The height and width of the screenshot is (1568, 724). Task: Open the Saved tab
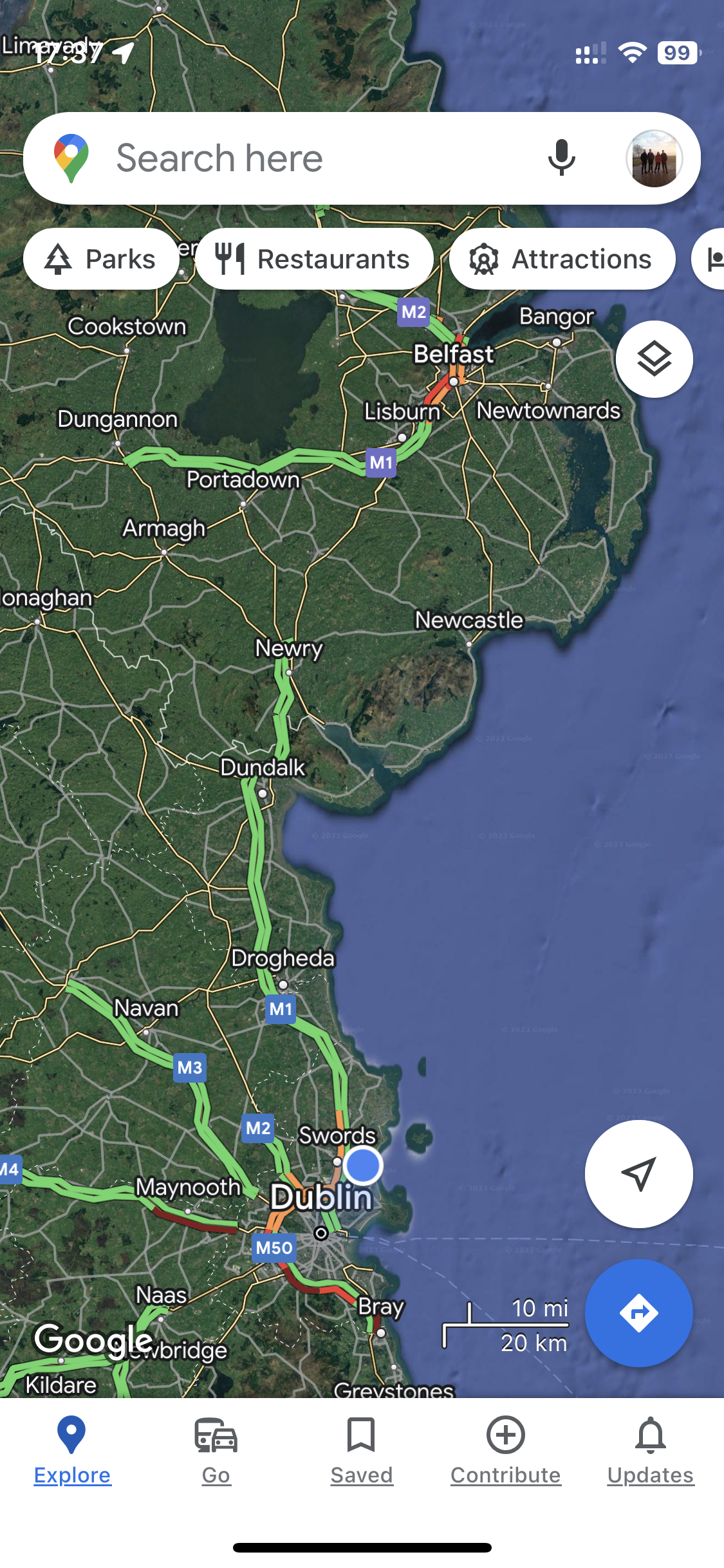pyautogui.click(x=361, y=1451)
